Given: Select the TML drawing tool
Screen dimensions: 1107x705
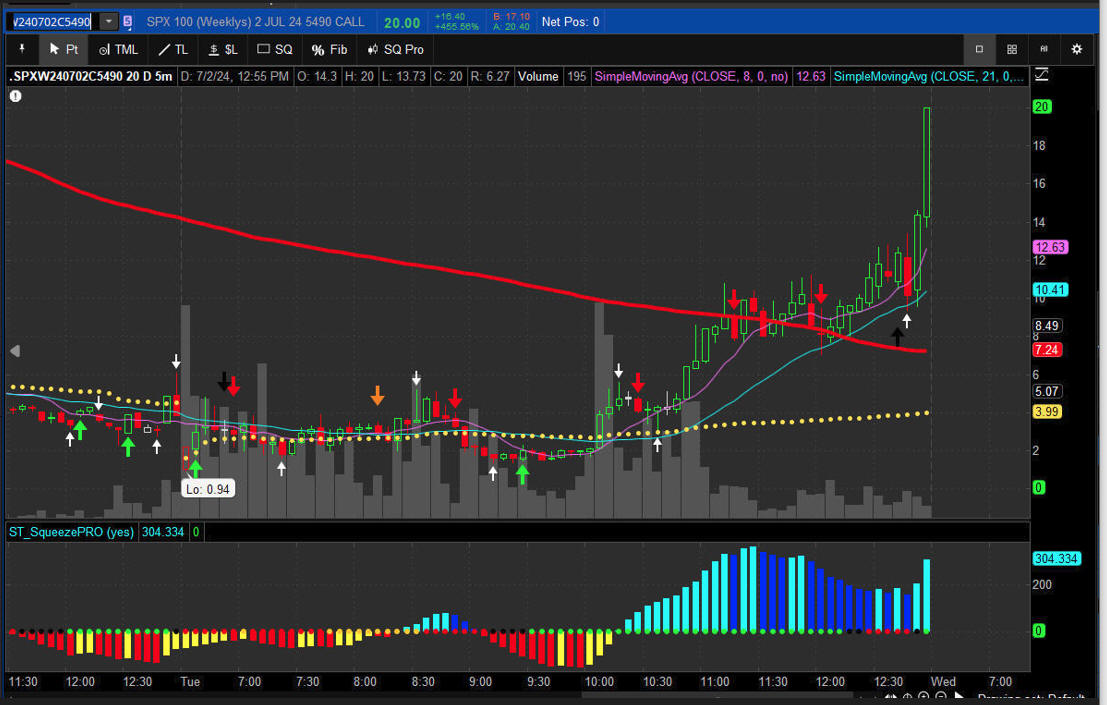Looking at the screenshot, I should click(x=118, y=49).
